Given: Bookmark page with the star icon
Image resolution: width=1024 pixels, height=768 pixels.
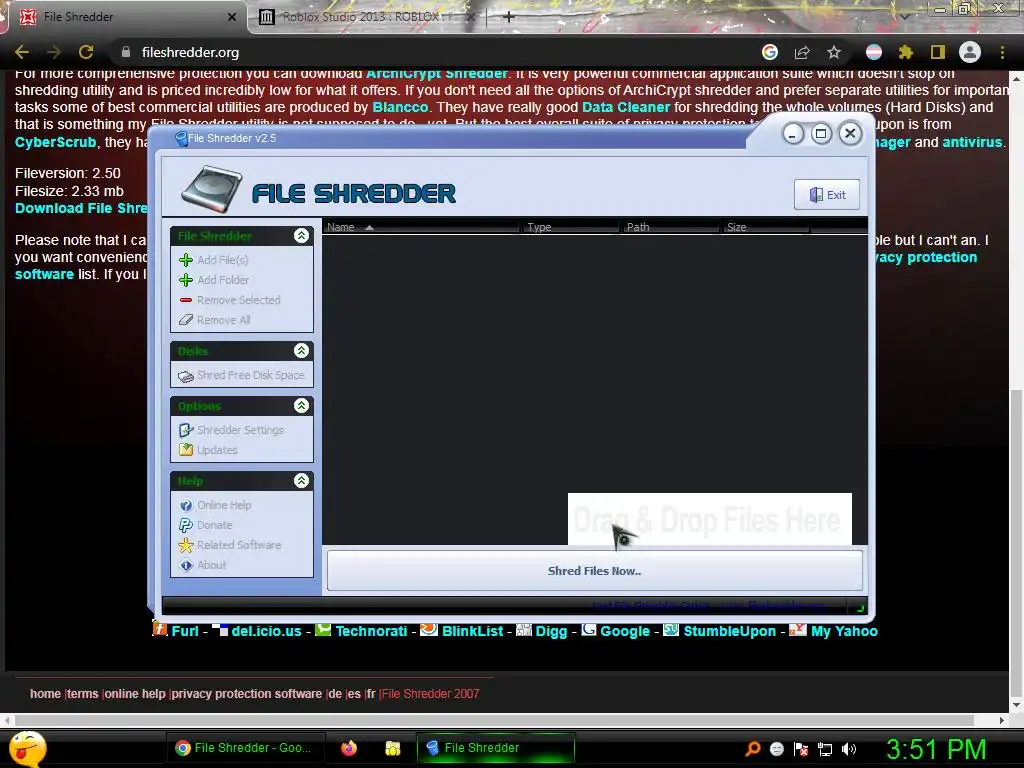Looking at the screenshot, I should [x=834, y=52].
